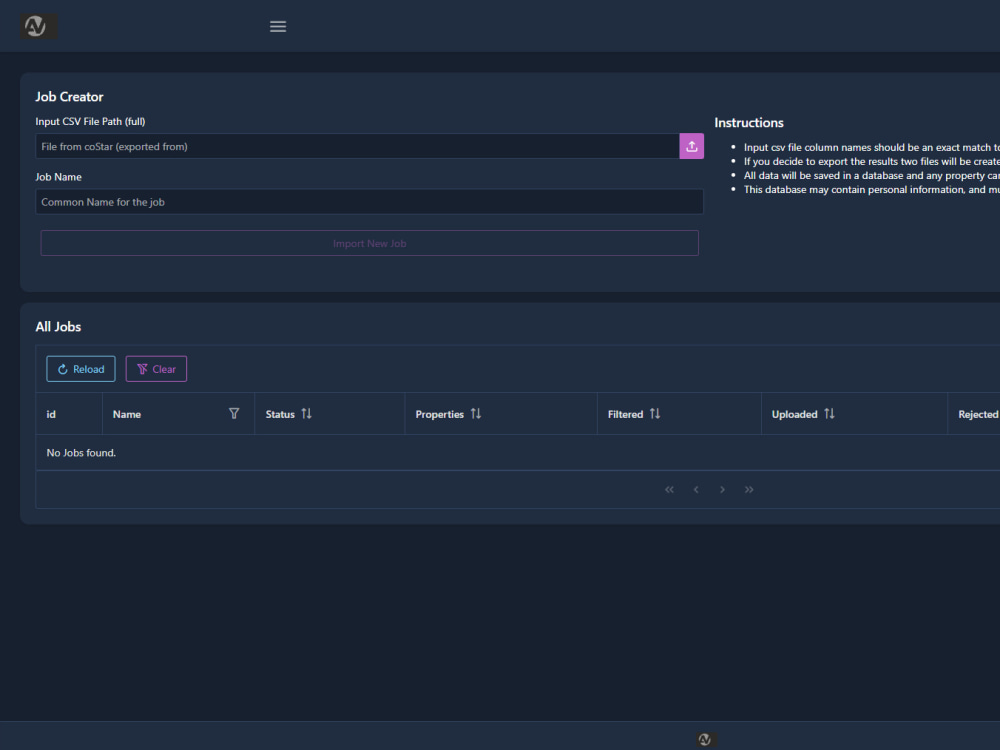Image resolution: width=1000 pixels, height=750 pixels.
Task: Go to first page of the paginator
Action: [669, 489]
